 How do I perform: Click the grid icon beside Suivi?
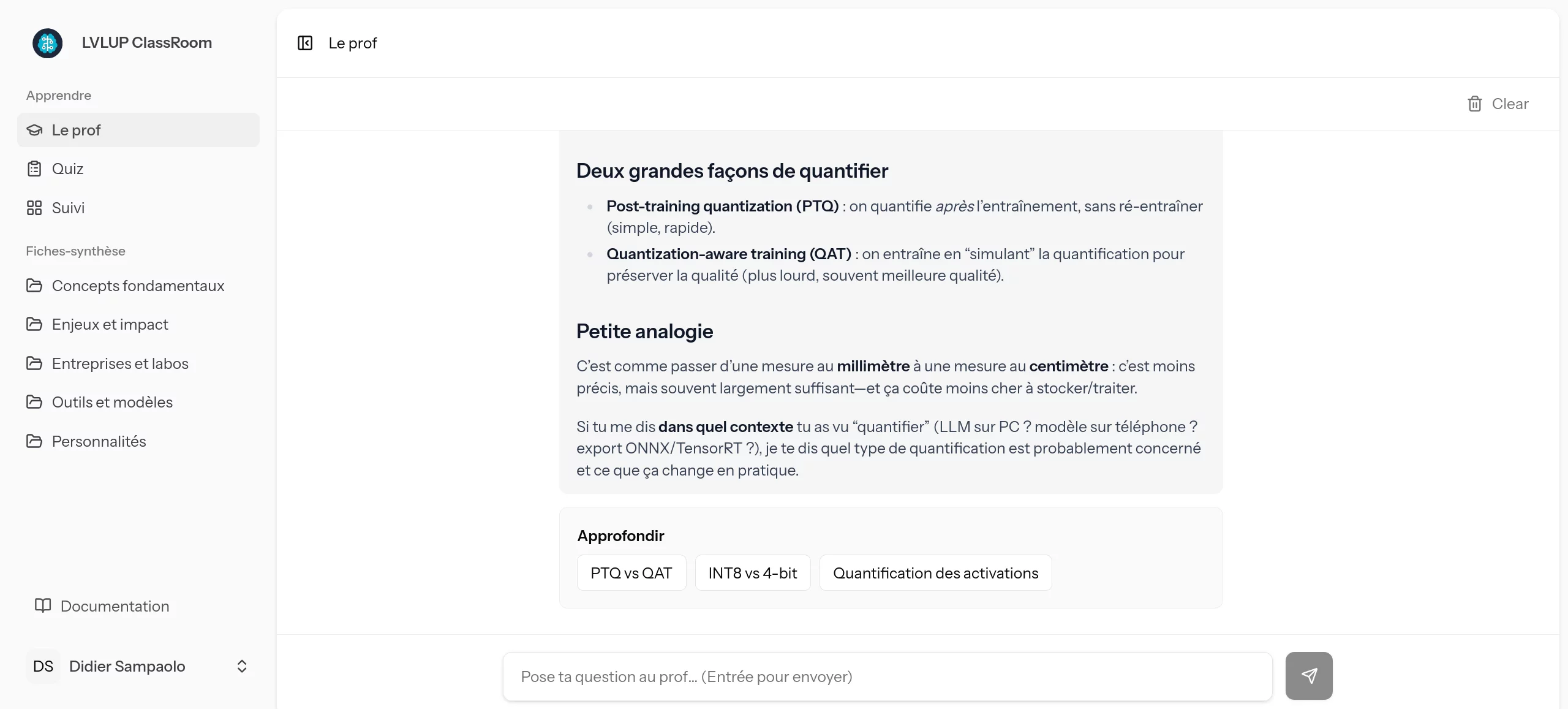coord(34,208)
